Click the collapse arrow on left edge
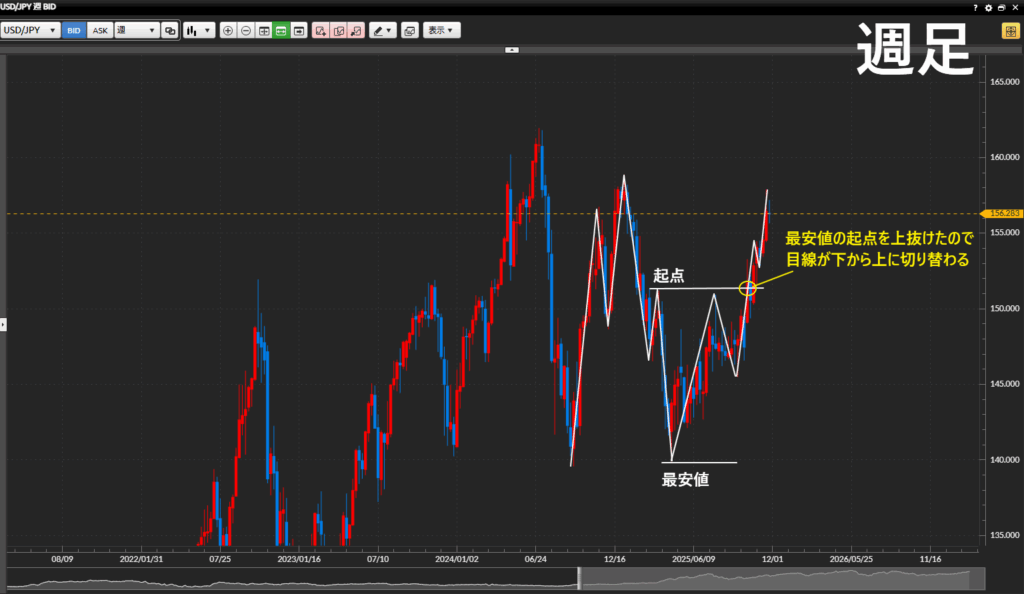 tap(3, 325)
